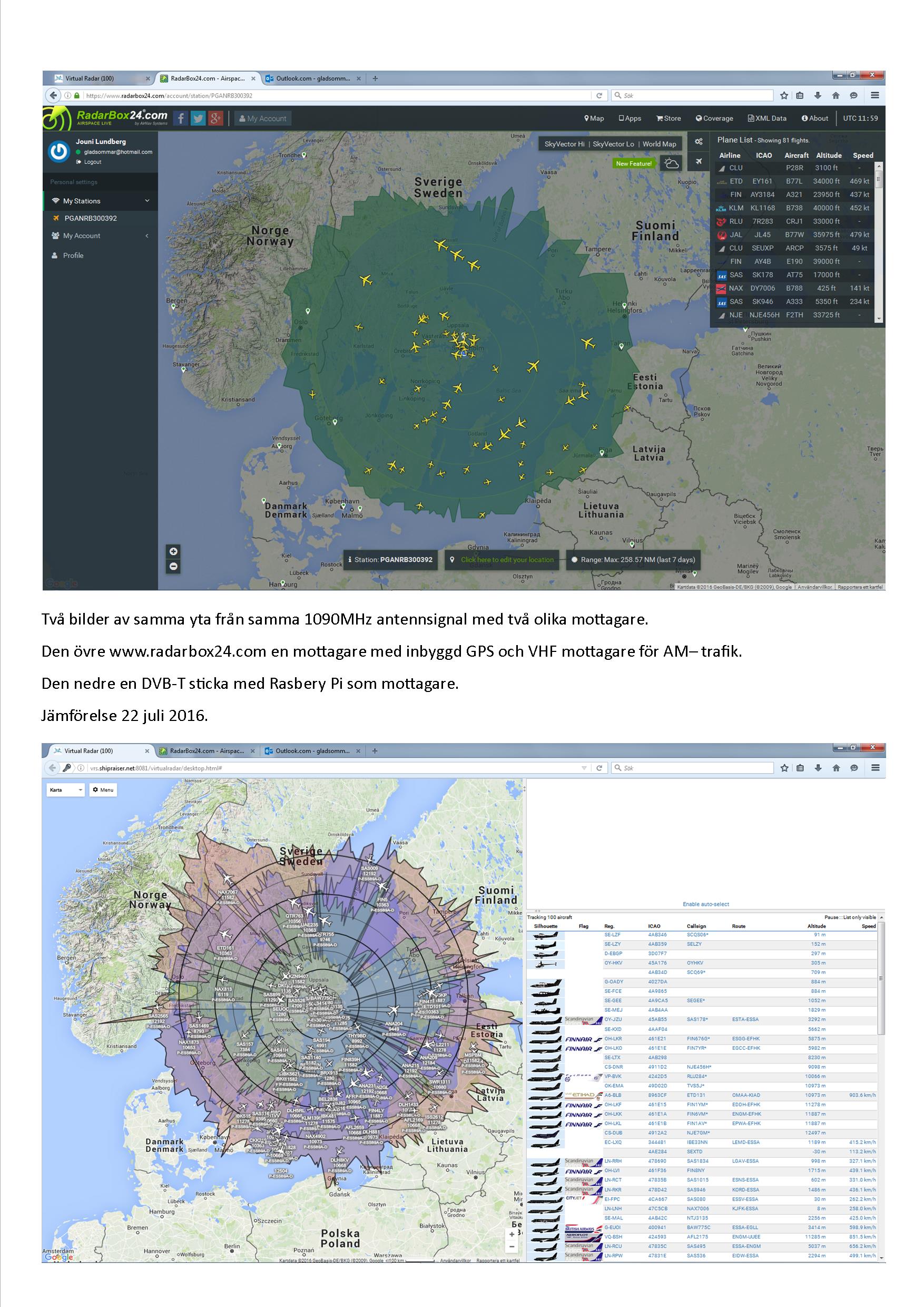The width and height of the screenshot is (924, 1307).
Task: Open Coverage in RadarBox24 top navigation
Action: [x=714, y=119]
